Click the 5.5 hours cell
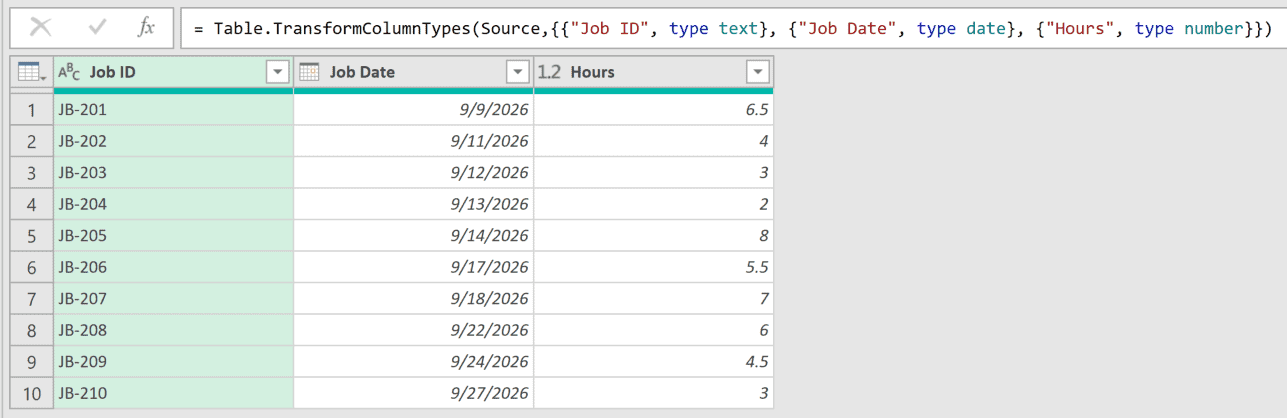This screenshot has height=418, width=1287. [x=653, y=267]
